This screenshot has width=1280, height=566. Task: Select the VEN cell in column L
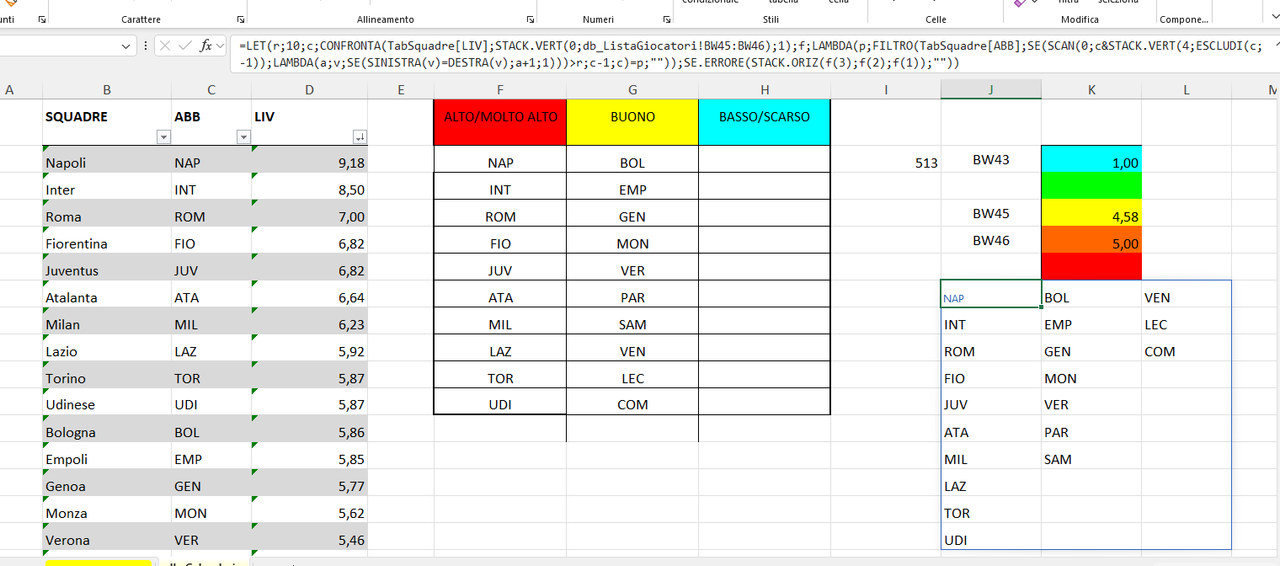pos(1186,294)
